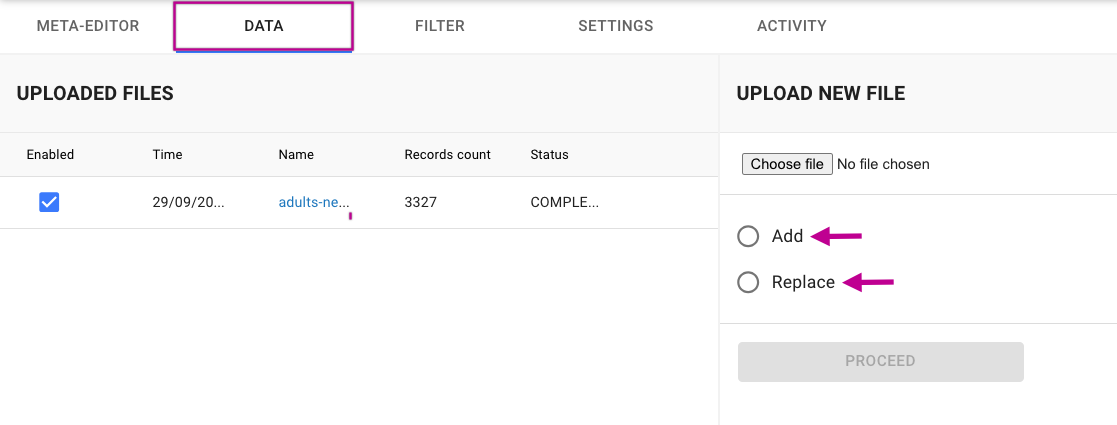Image resolution: width=1117 pixels, height=425 pixels.
Task: Go to the SETTINGS tab
Action: point(616,26)
